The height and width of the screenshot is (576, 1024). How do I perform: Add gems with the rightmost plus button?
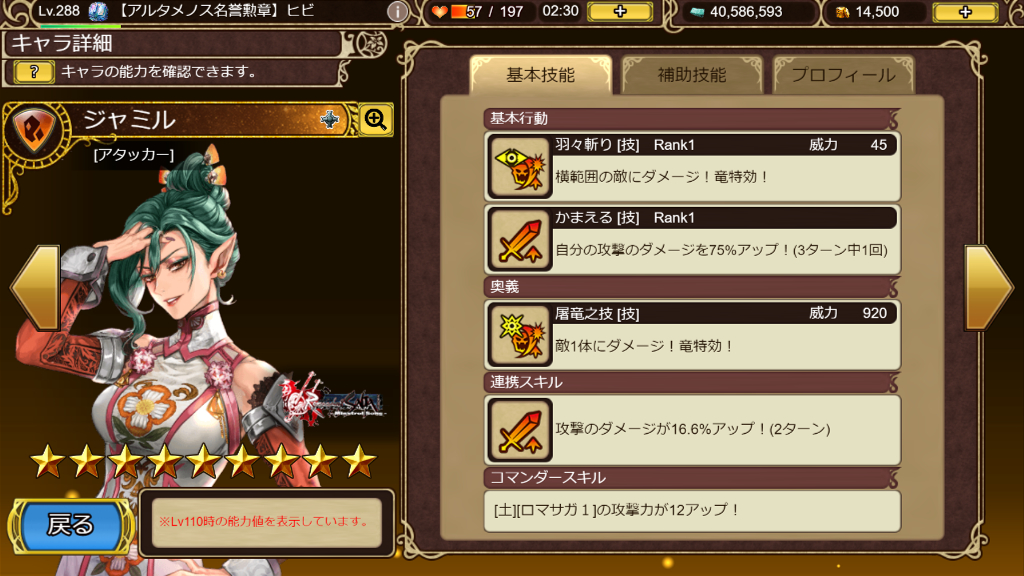coord(965,12)
